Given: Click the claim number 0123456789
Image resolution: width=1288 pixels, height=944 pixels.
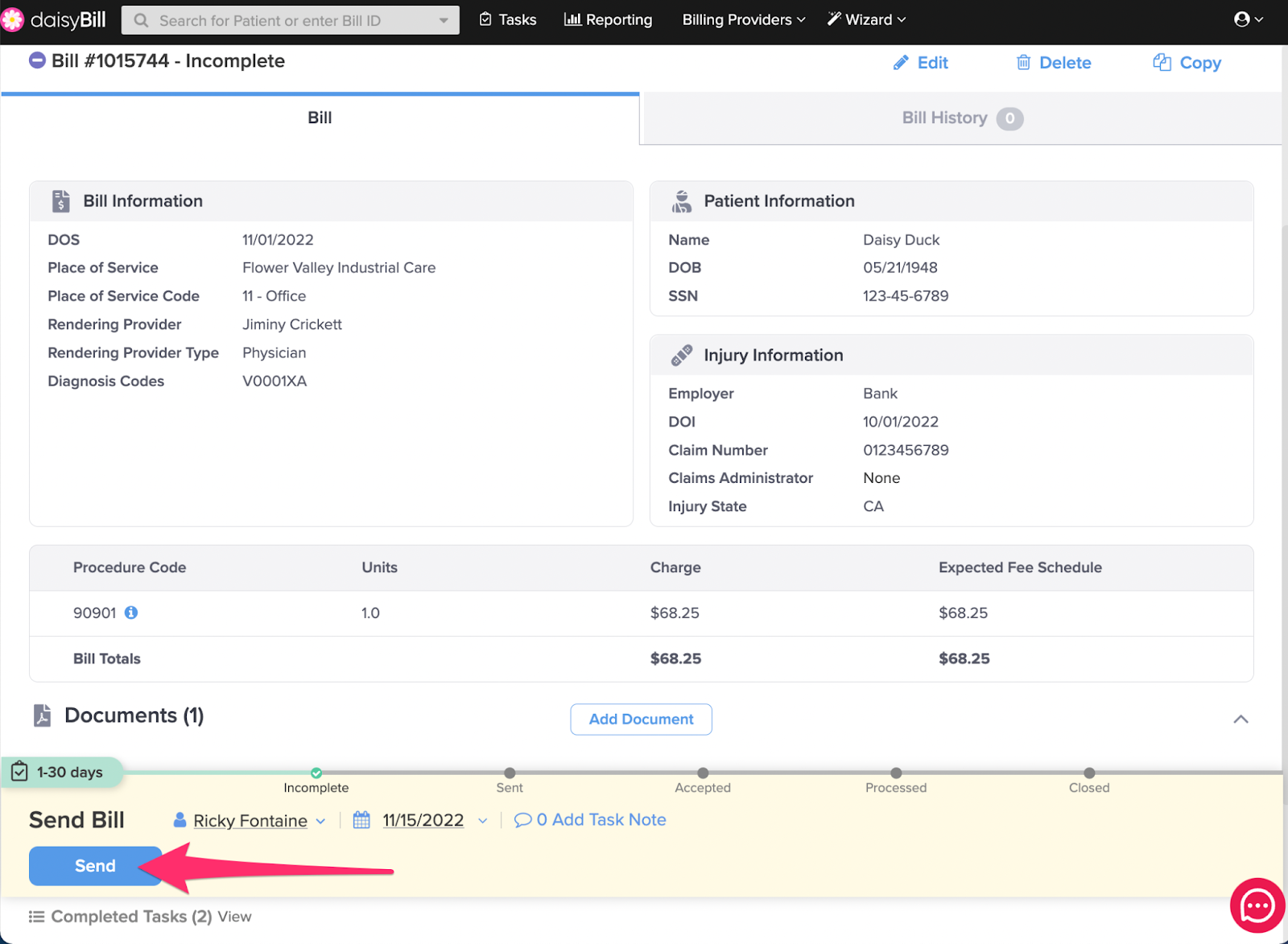Looking at the screenshot, I should point(906,451).
